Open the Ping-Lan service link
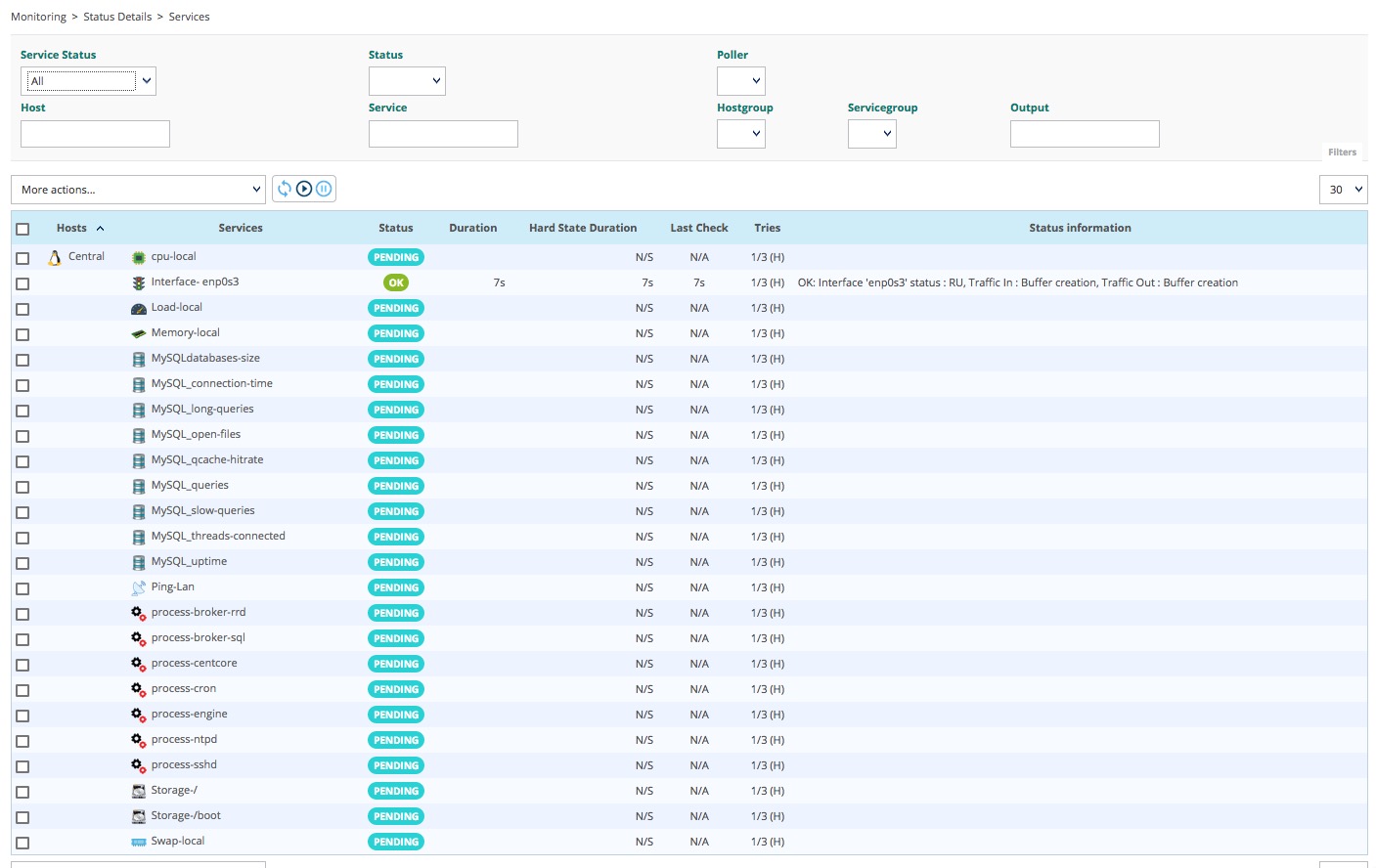 pyautogui.click(x=172, y=587)
